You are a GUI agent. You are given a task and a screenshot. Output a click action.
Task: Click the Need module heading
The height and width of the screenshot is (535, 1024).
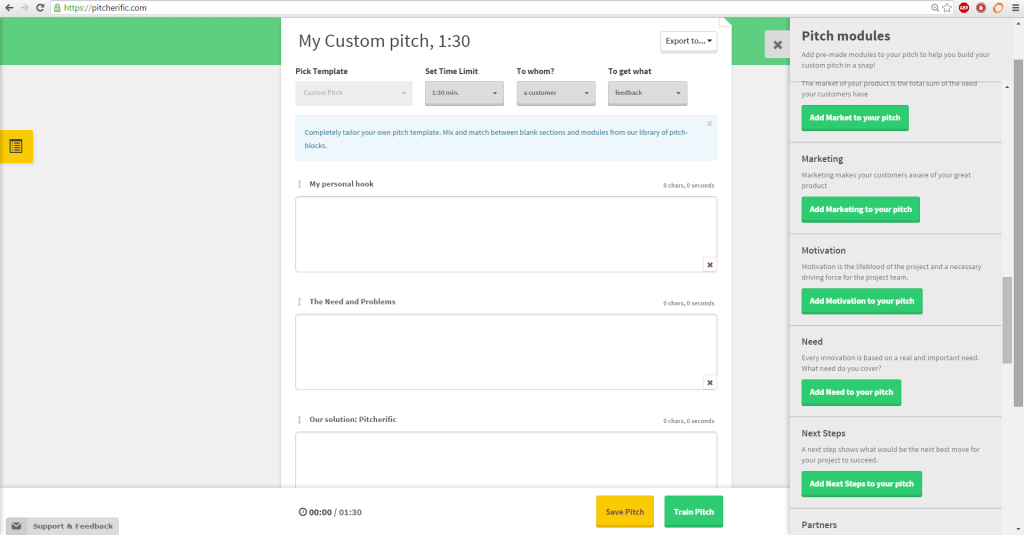812,342
